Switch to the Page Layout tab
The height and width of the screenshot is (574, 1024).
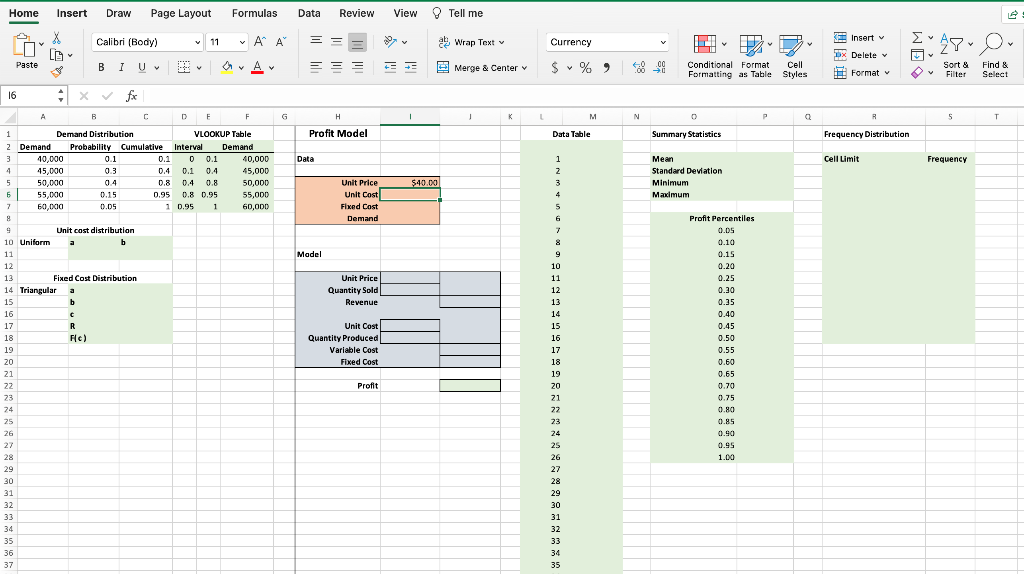[x=181, y=13]
